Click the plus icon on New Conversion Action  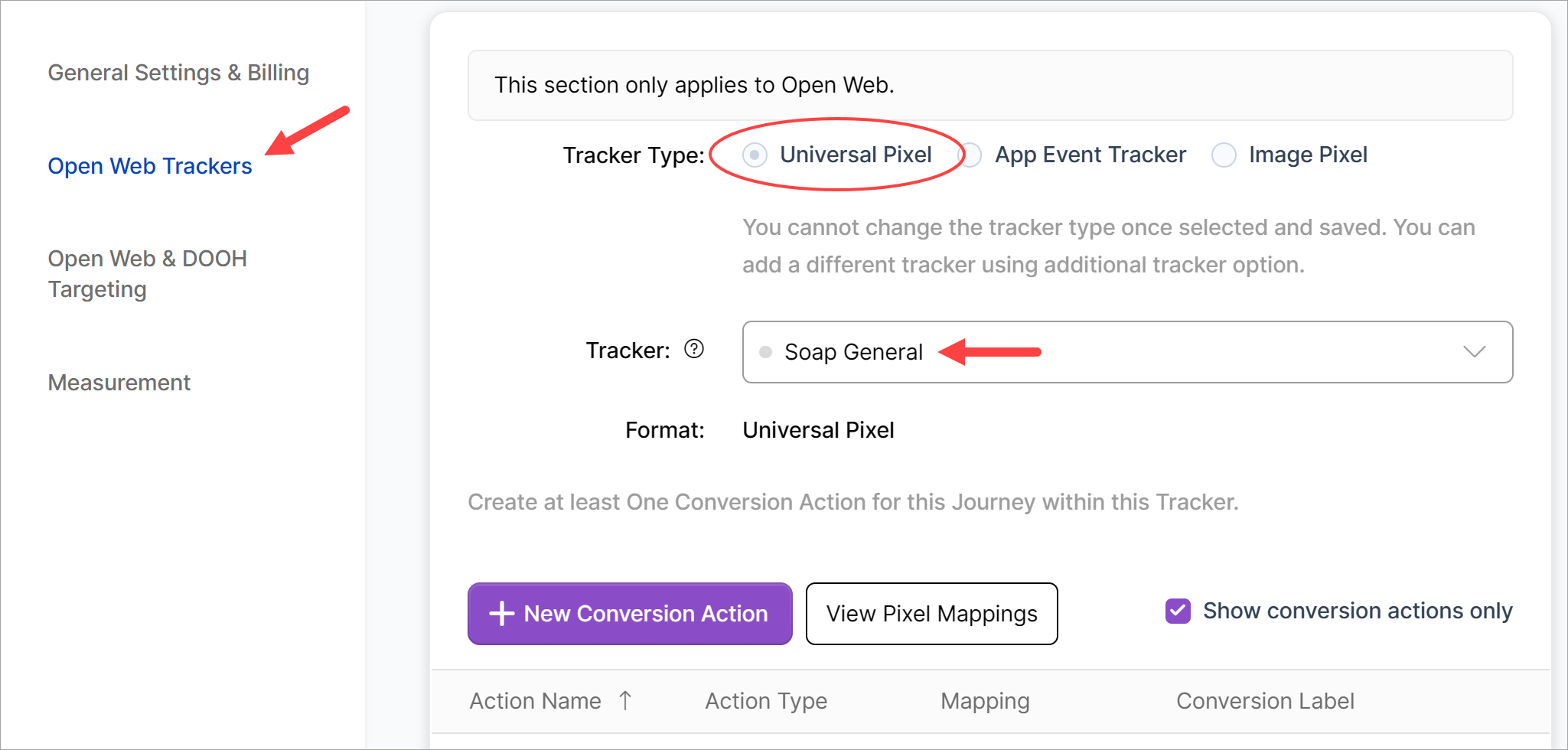[x=501, y=614]
